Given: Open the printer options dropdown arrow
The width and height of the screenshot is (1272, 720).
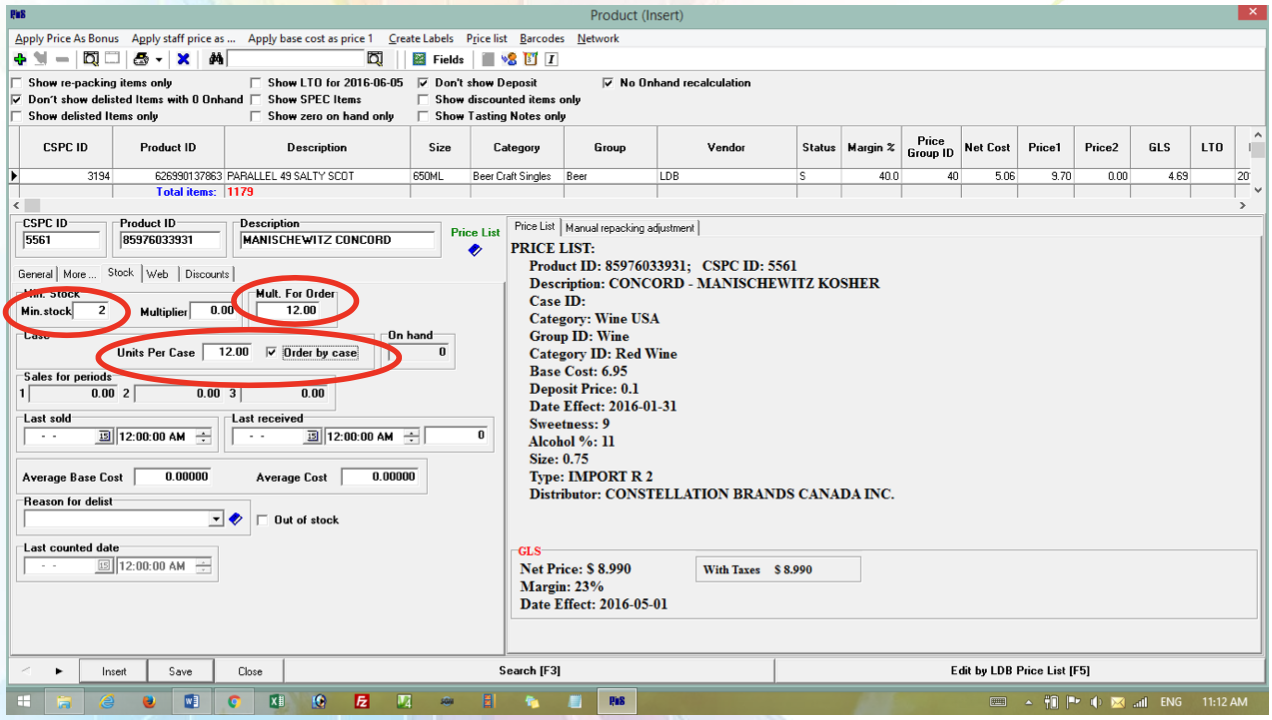Looking at the screenshot, I should (158, 60).
